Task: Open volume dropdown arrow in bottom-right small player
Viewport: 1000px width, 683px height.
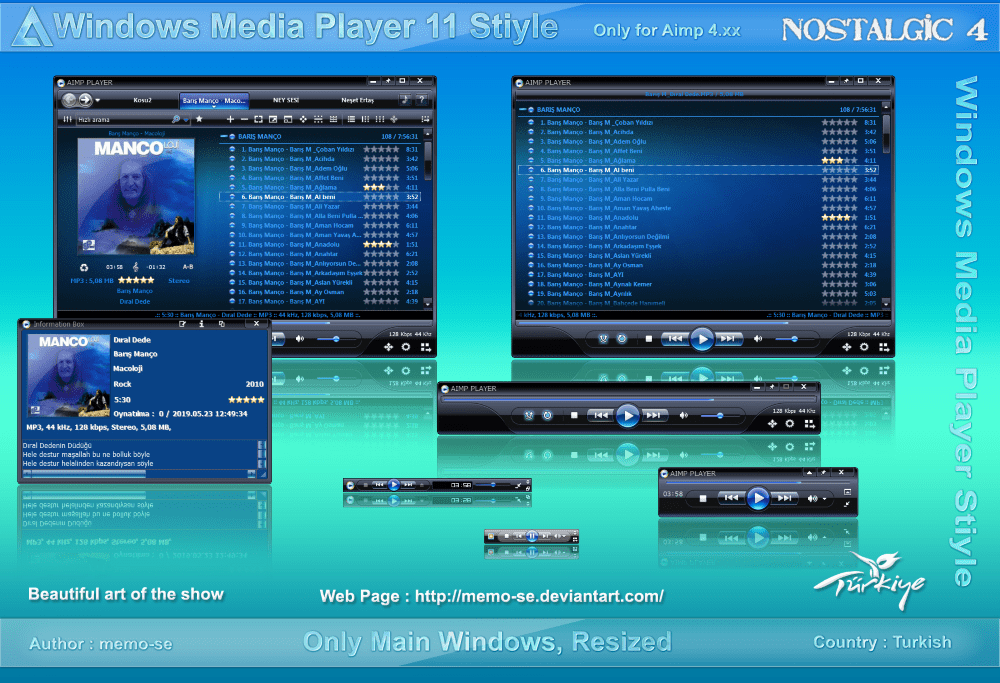Action: tap(824, 499)
